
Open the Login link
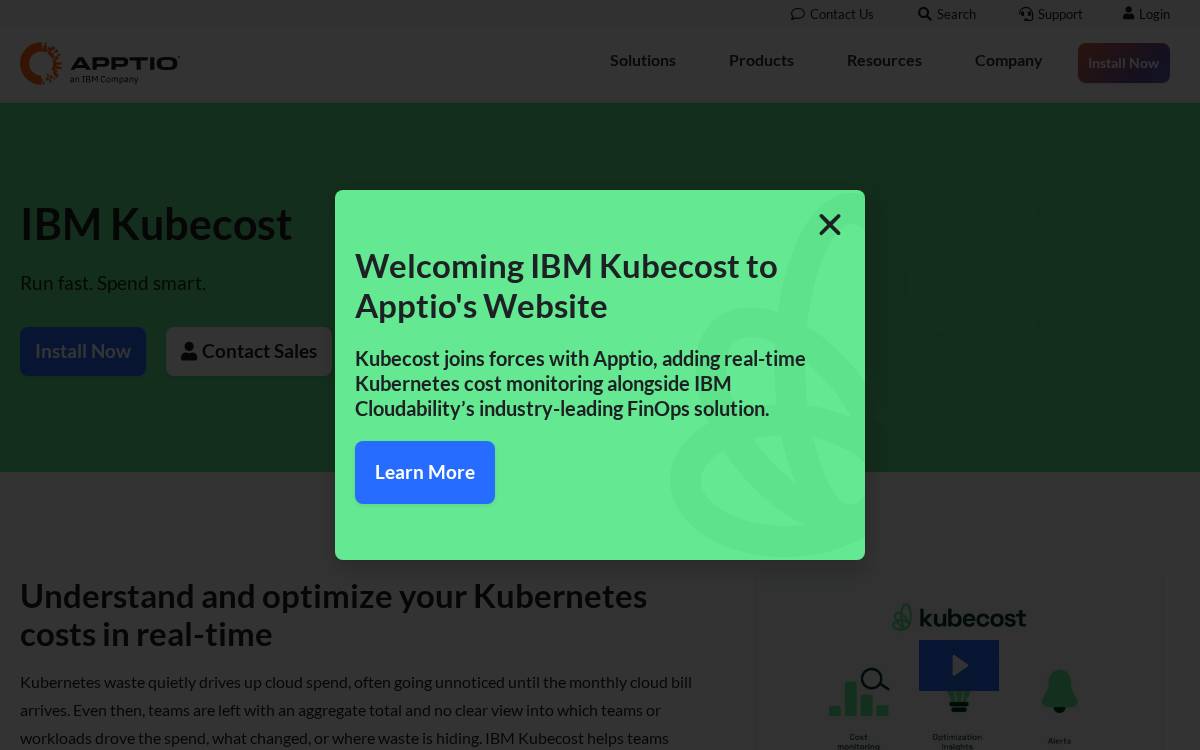click(x=1146, y=14)
